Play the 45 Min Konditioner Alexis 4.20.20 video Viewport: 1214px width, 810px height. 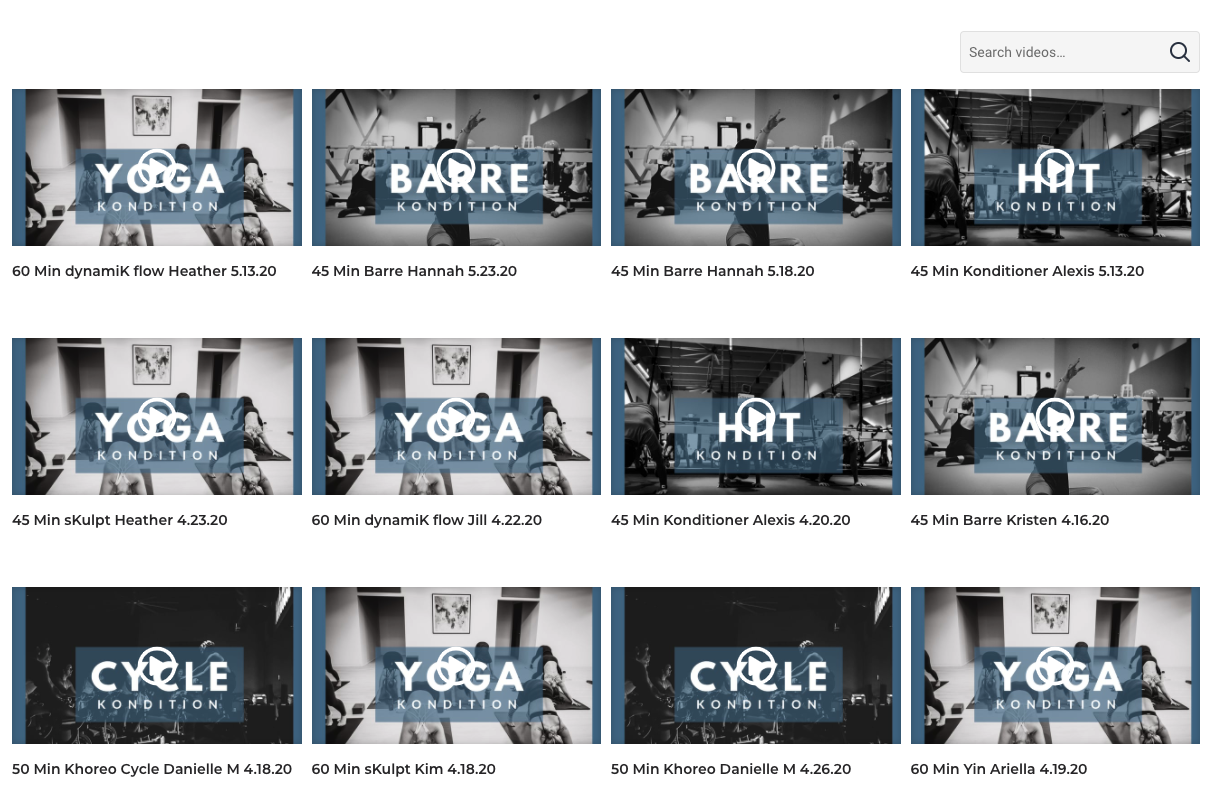(x=756, y=416)
